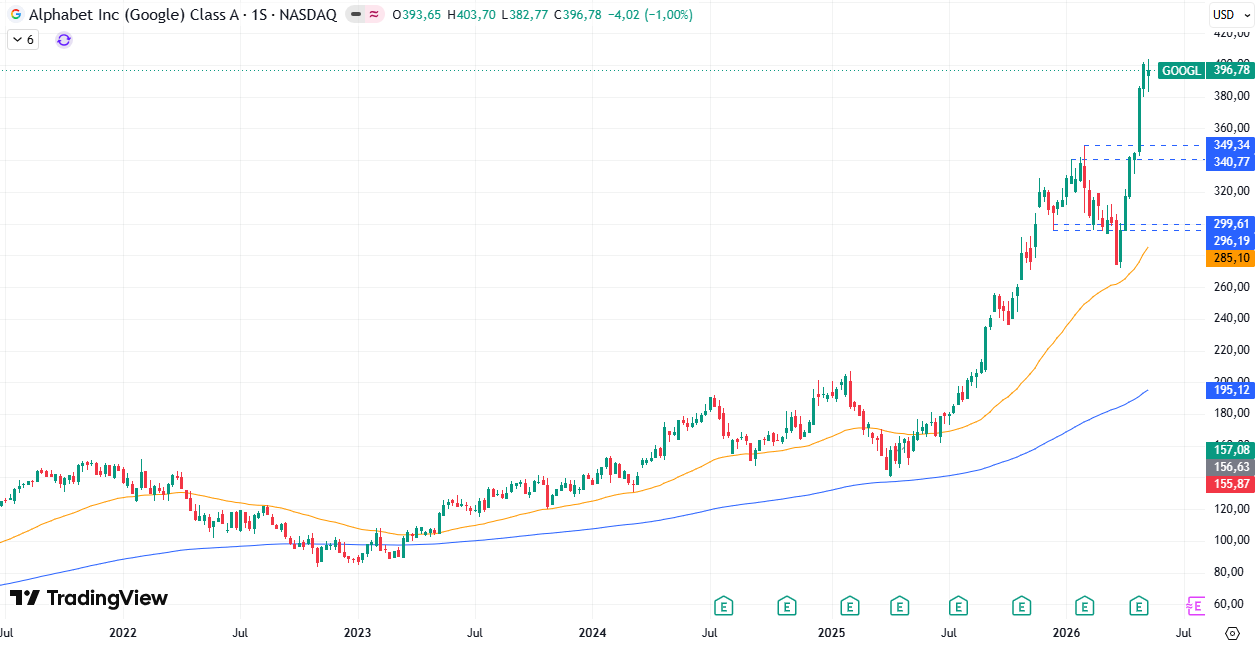
Task: Expand the collapsed indicators legend showing 6
Action: (x=22, y=40)
